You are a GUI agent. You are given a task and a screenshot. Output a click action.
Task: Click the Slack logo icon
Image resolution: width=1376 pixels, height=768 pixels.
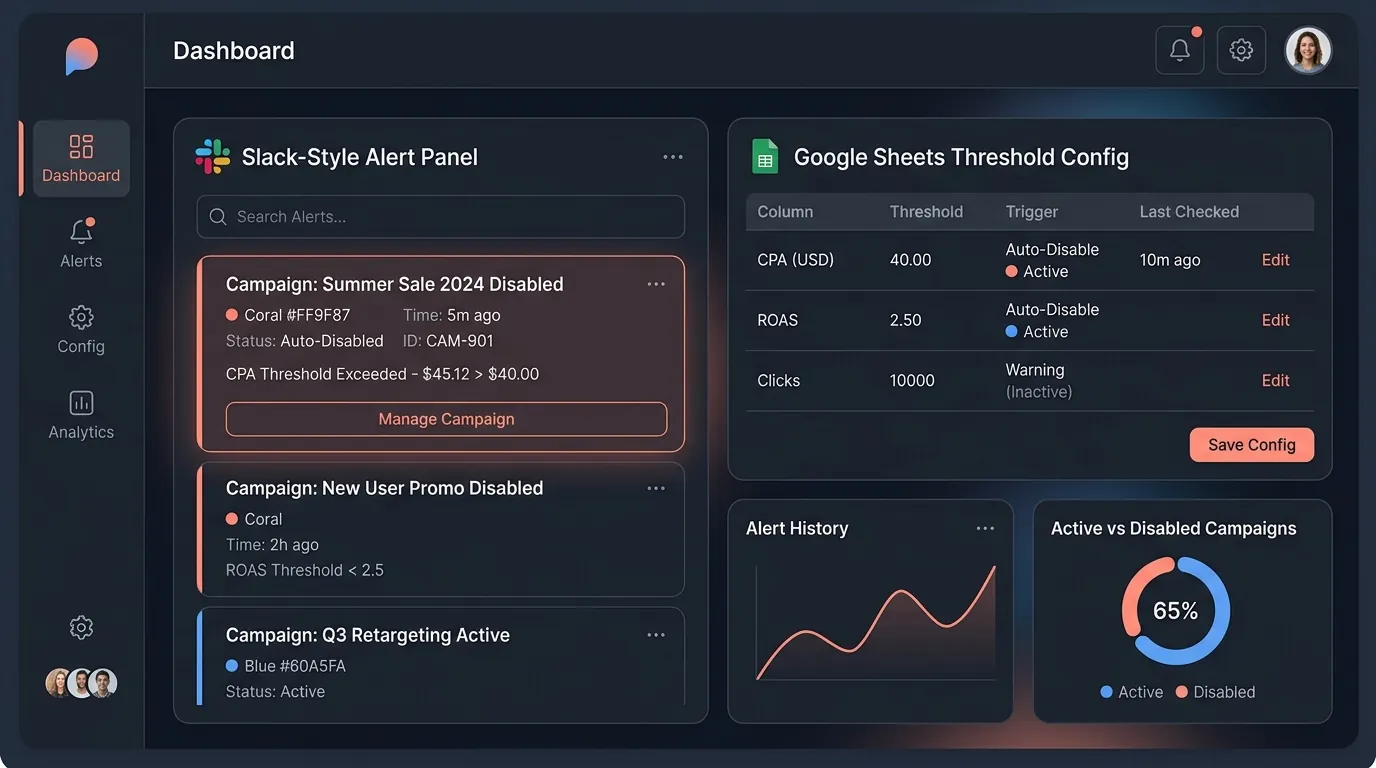coord(212,157)
